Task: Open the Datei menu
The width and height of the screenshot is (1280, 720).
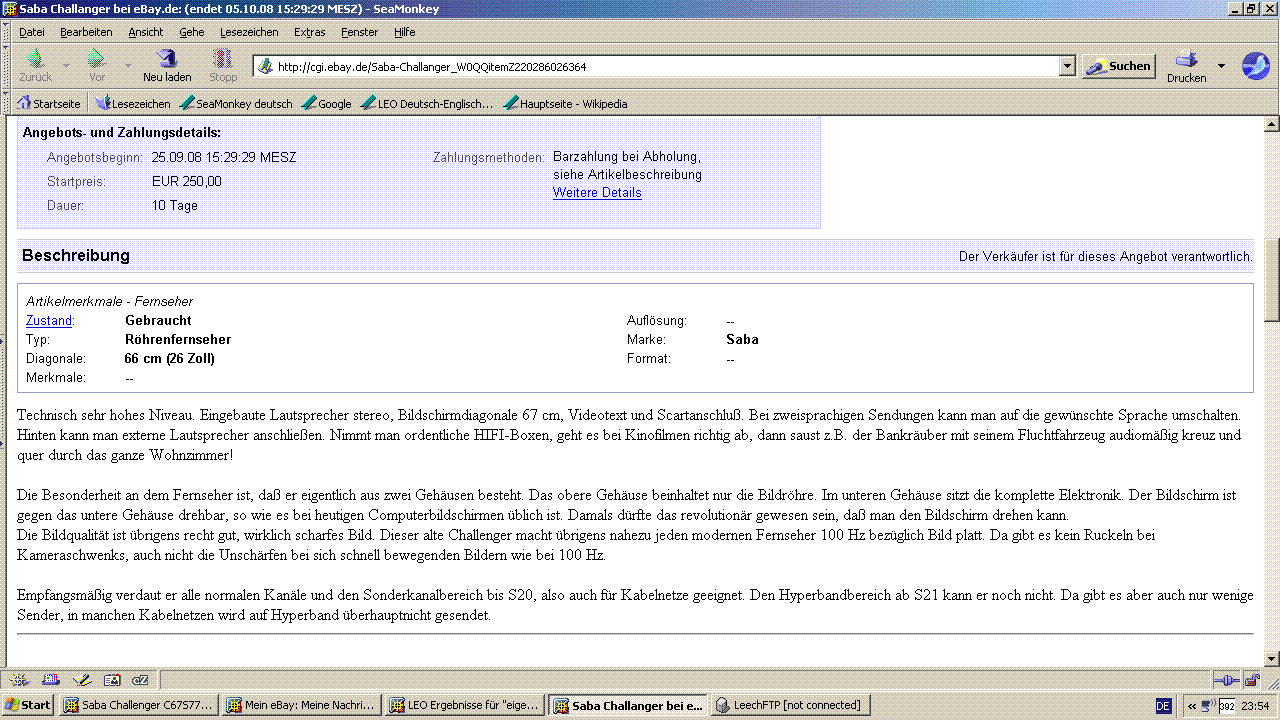Action: coord(32,32)
